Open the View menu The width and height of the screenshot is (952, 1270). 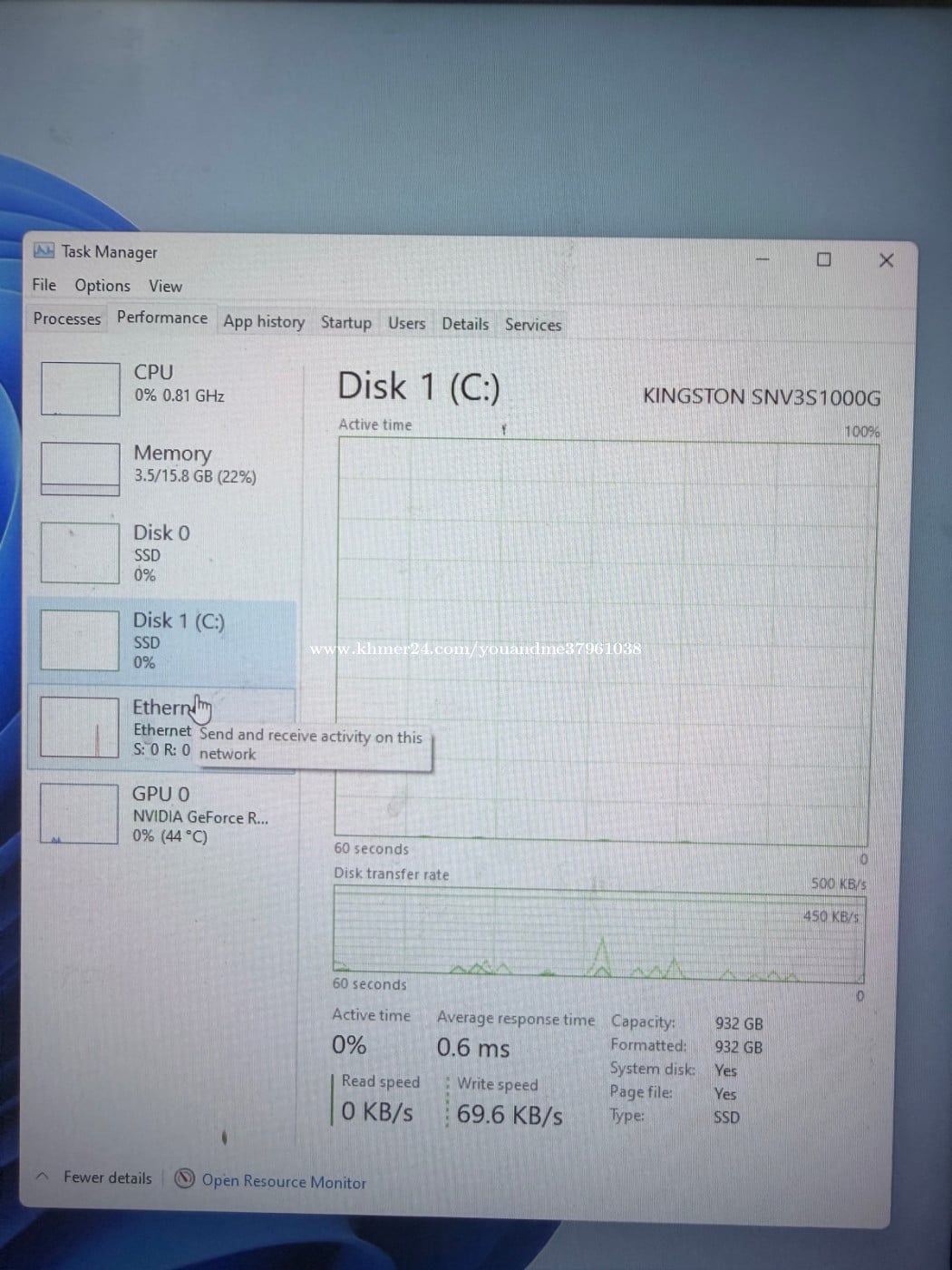pos(165,286)
